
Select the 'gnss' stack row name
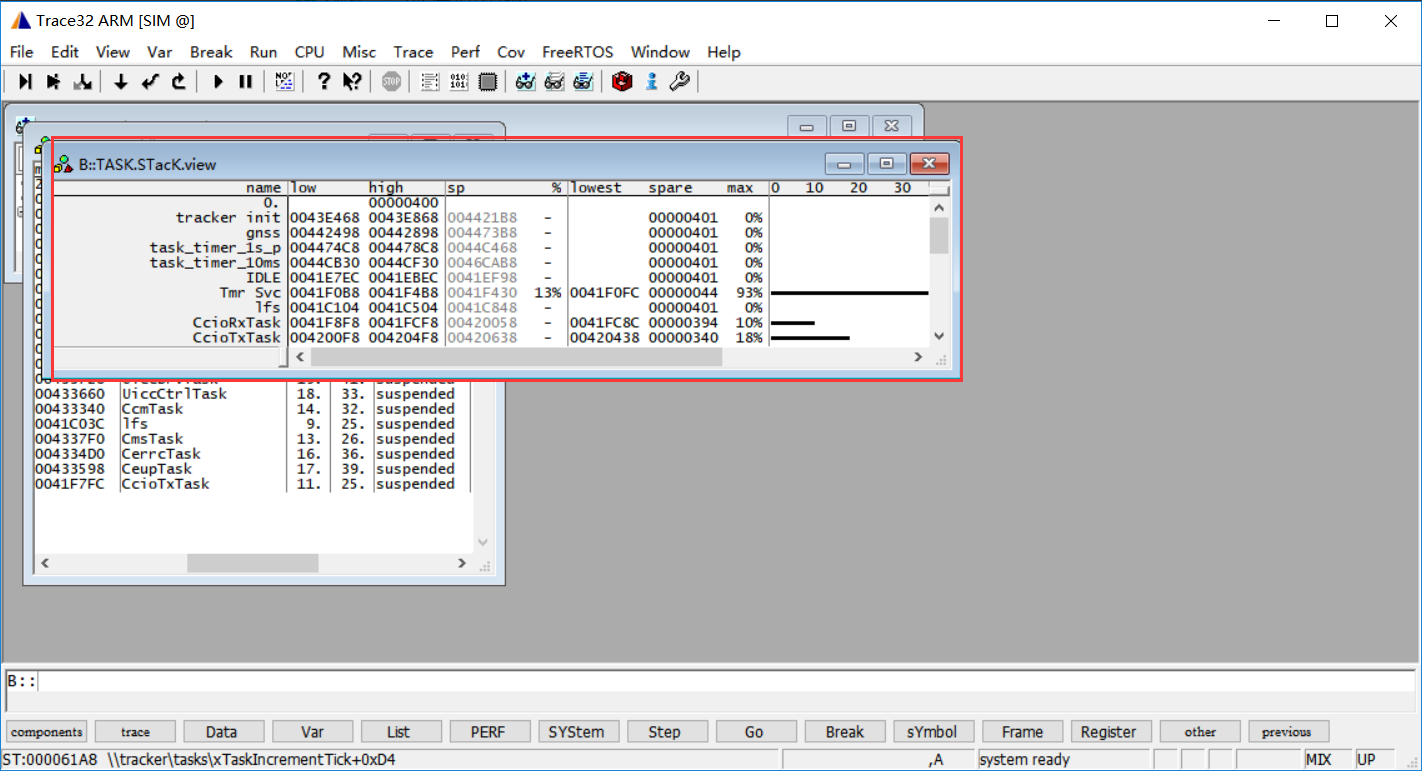coord(264,233)
